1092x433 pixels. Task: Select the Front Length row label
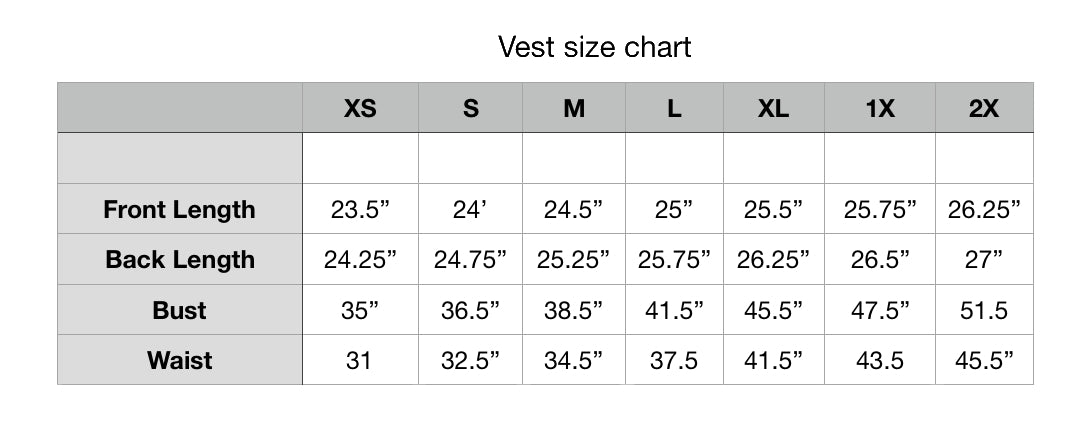tap(180, 210)
